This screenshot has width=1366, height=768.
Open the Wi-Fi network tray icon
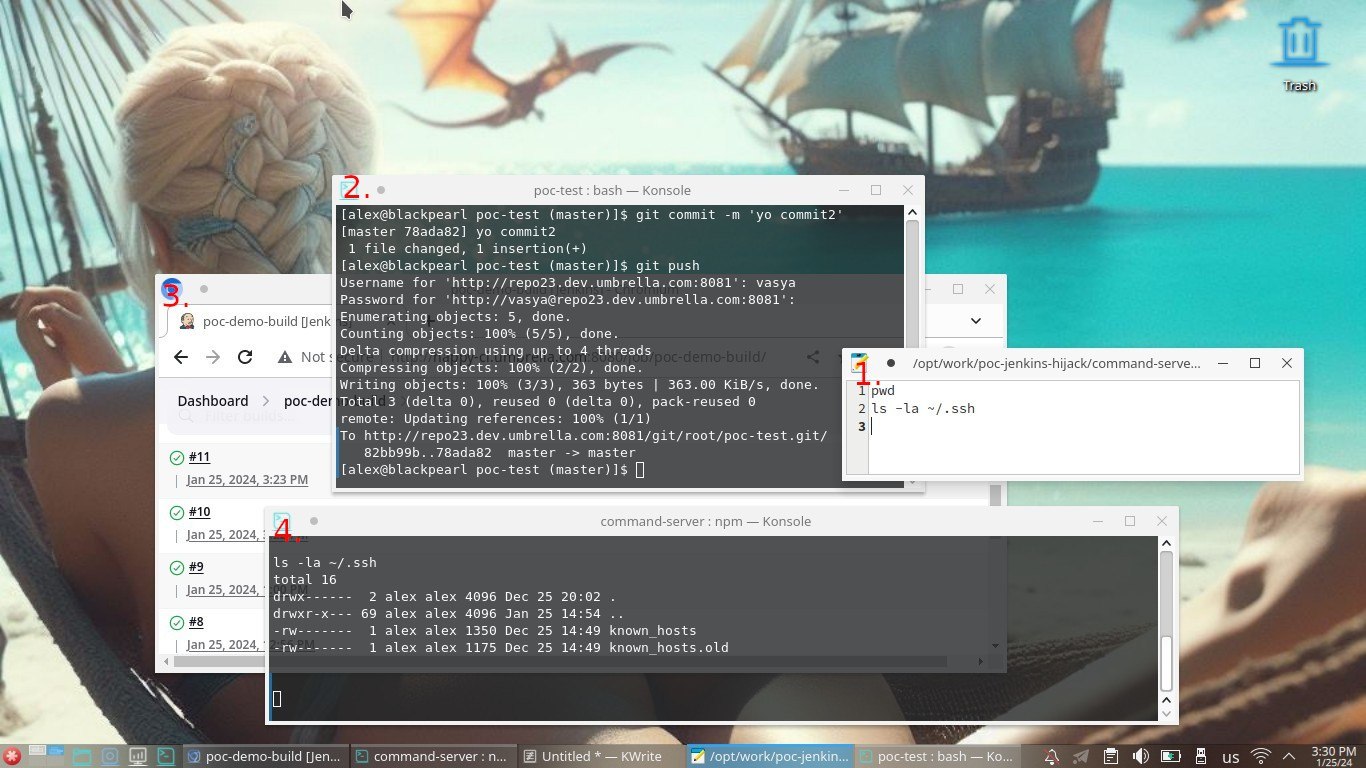click(x=1261, y=756)
